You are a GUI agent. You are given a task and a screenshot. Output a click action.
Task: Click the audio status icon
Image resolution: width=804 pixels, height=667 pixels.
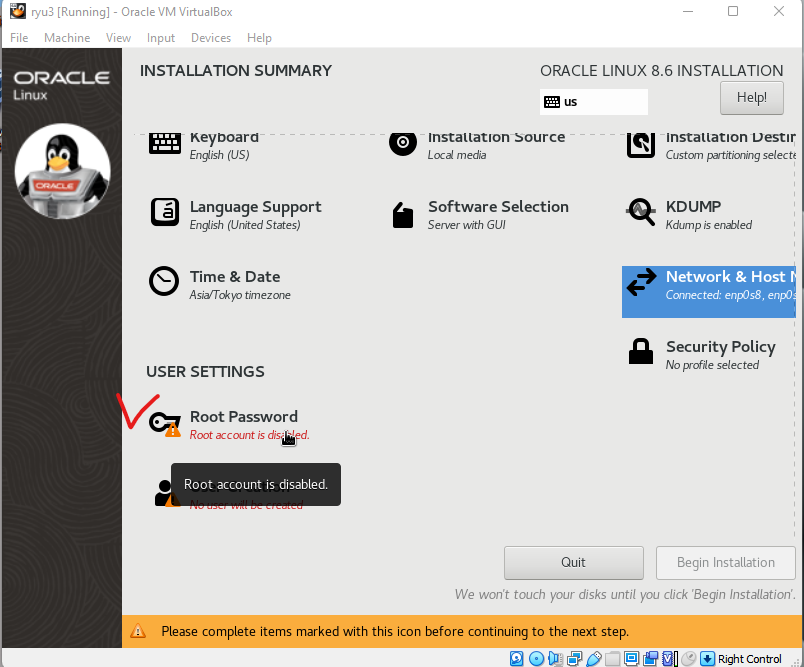click(x=555, y=658)
